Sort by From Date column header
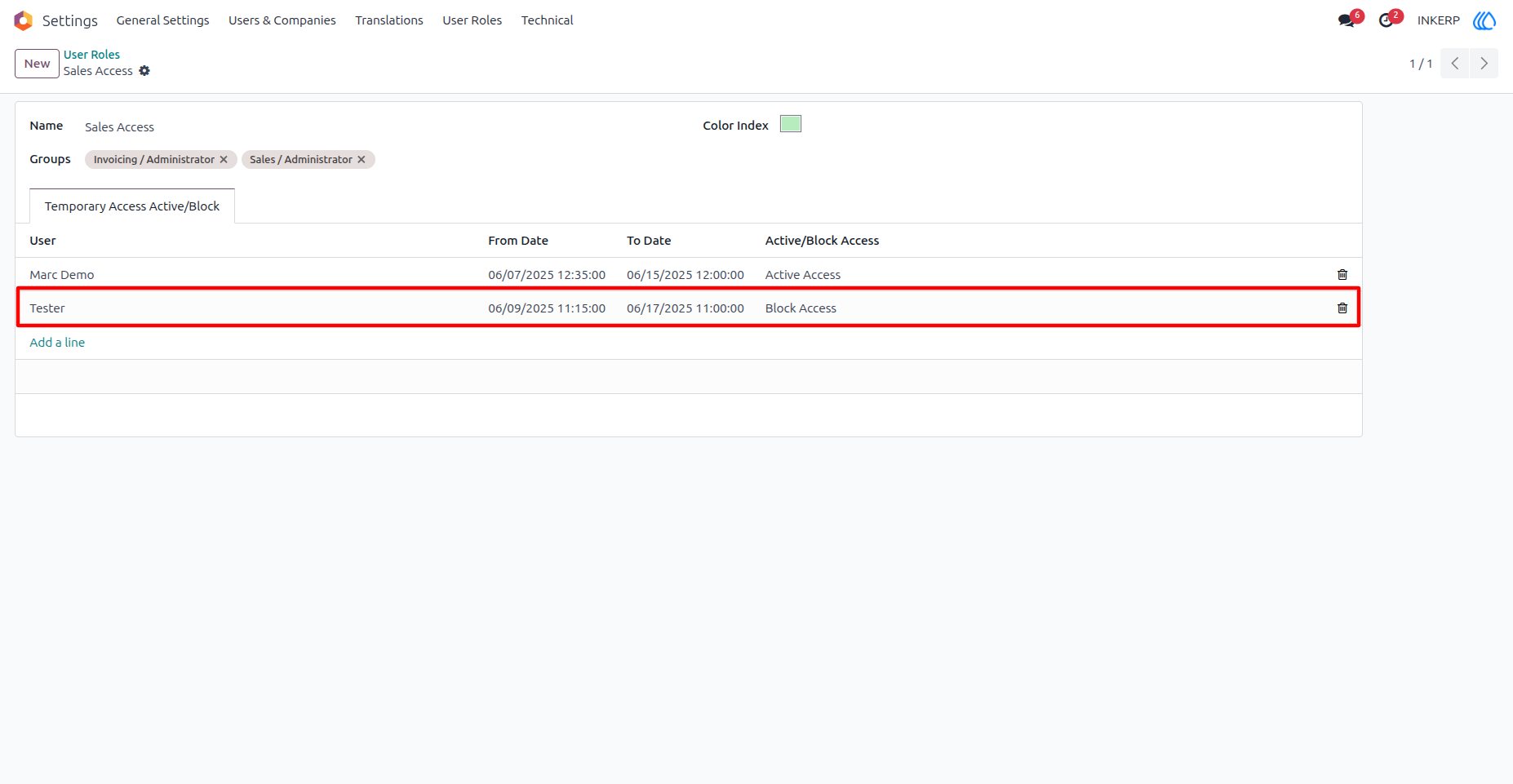This screenshot has width=1513, height=784. (x=518, y=241)
